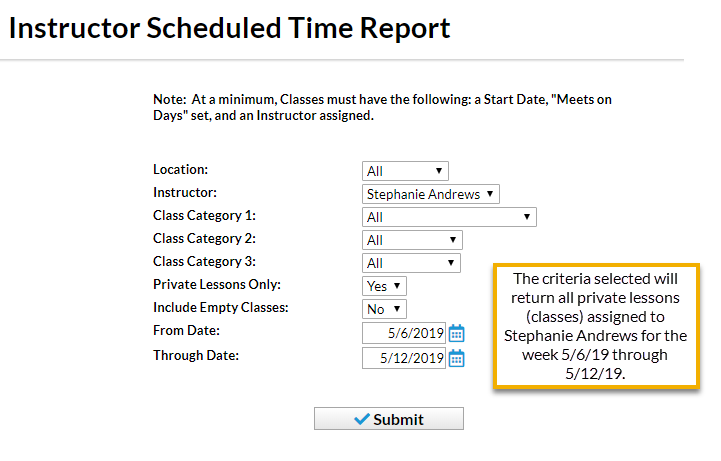Click the Note text about class requirements
Screen dimensions: 721x461
click(x=382, y=108)
